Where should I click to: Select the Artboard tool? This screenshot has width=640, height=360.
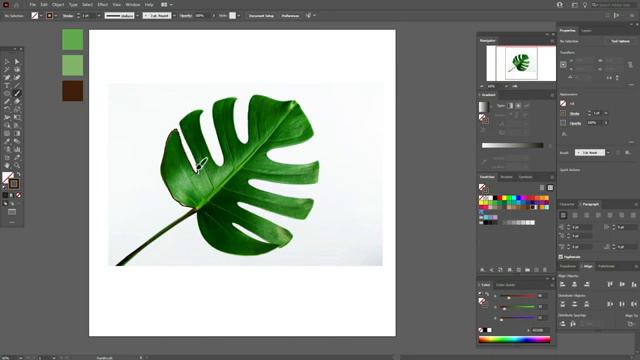pyautogui.click(x=7, y=158)
